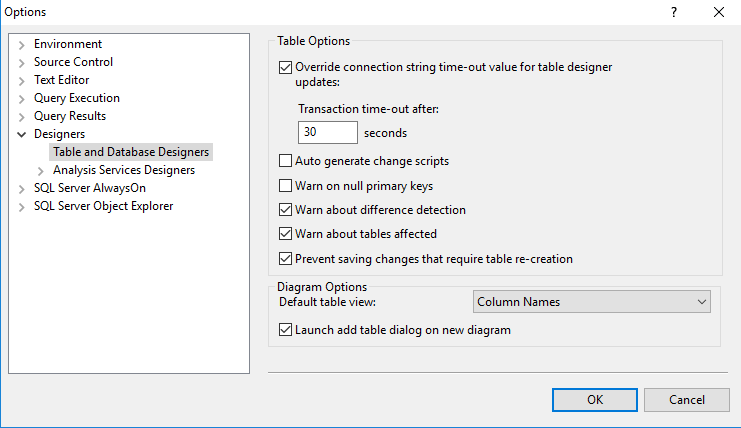Viewport: 741px width, 428px height.
Task: Expand SQL Server AlwaysOn chevron
Action: [21, 189]
